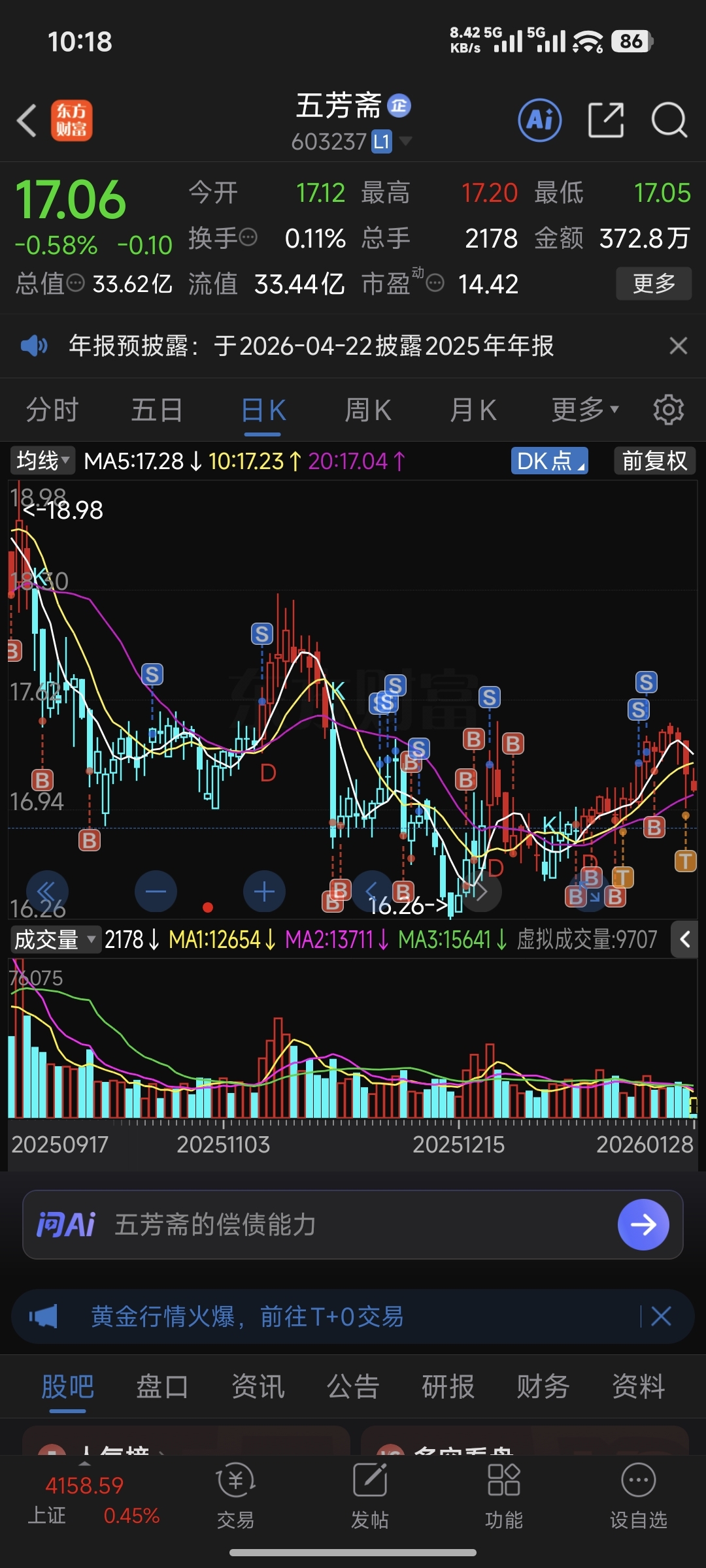
Task: Tap the gold promo megaphone icon
Action: coord(43,1316)
